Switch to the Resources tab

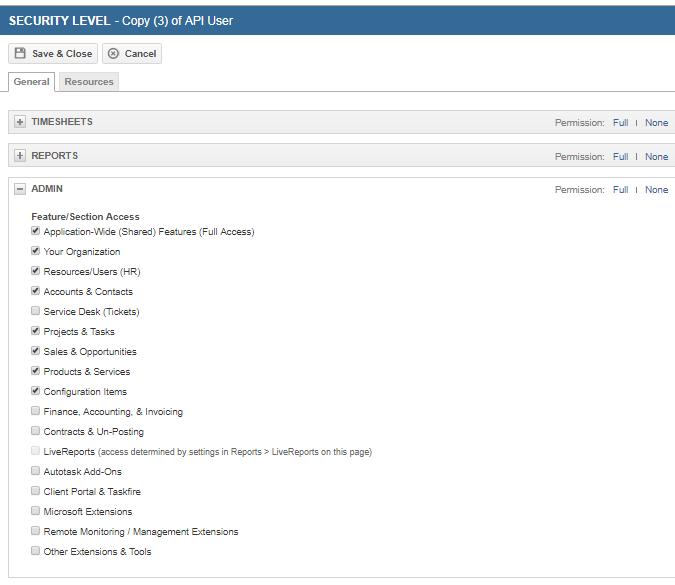(x=89, y=82)
